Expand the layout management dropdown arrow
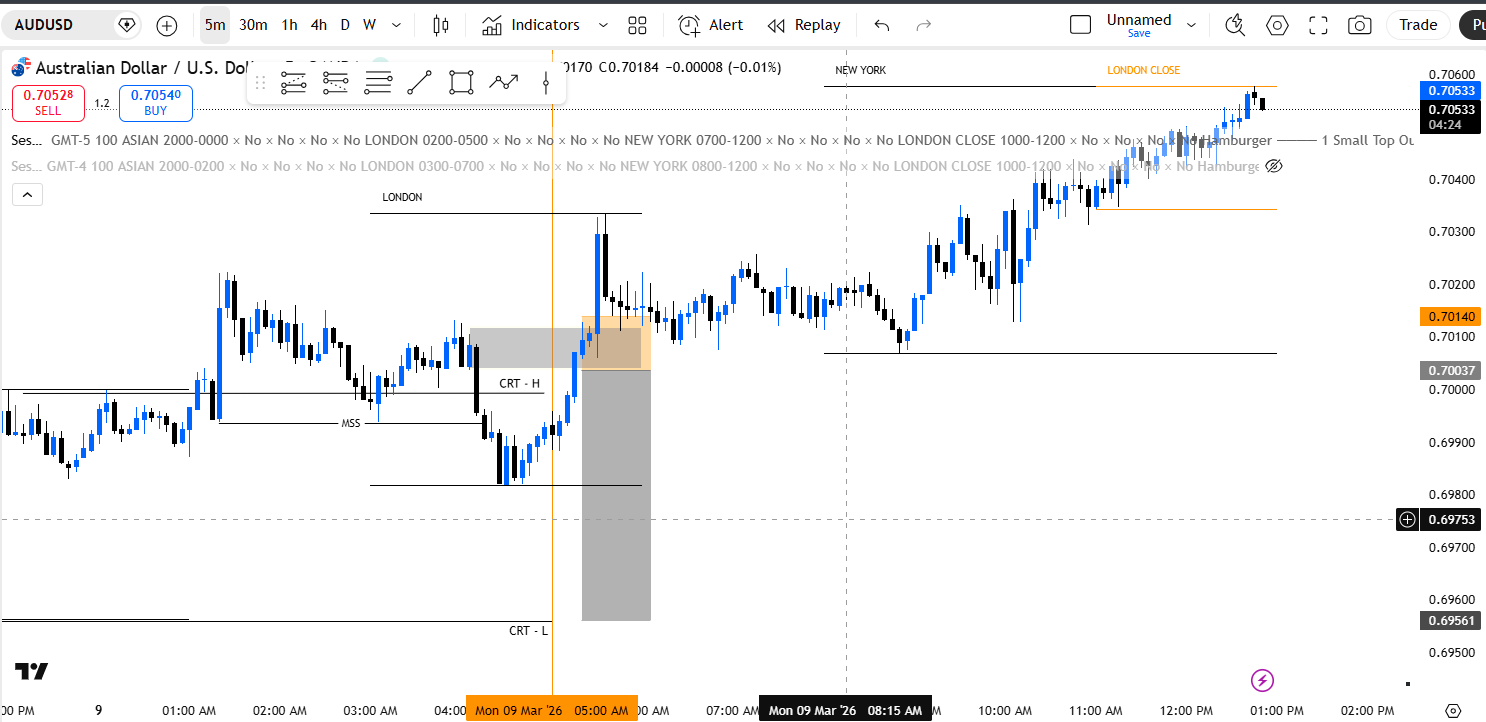The height and width of the screenshot is (722, 1486). (x=1191, y=25)
